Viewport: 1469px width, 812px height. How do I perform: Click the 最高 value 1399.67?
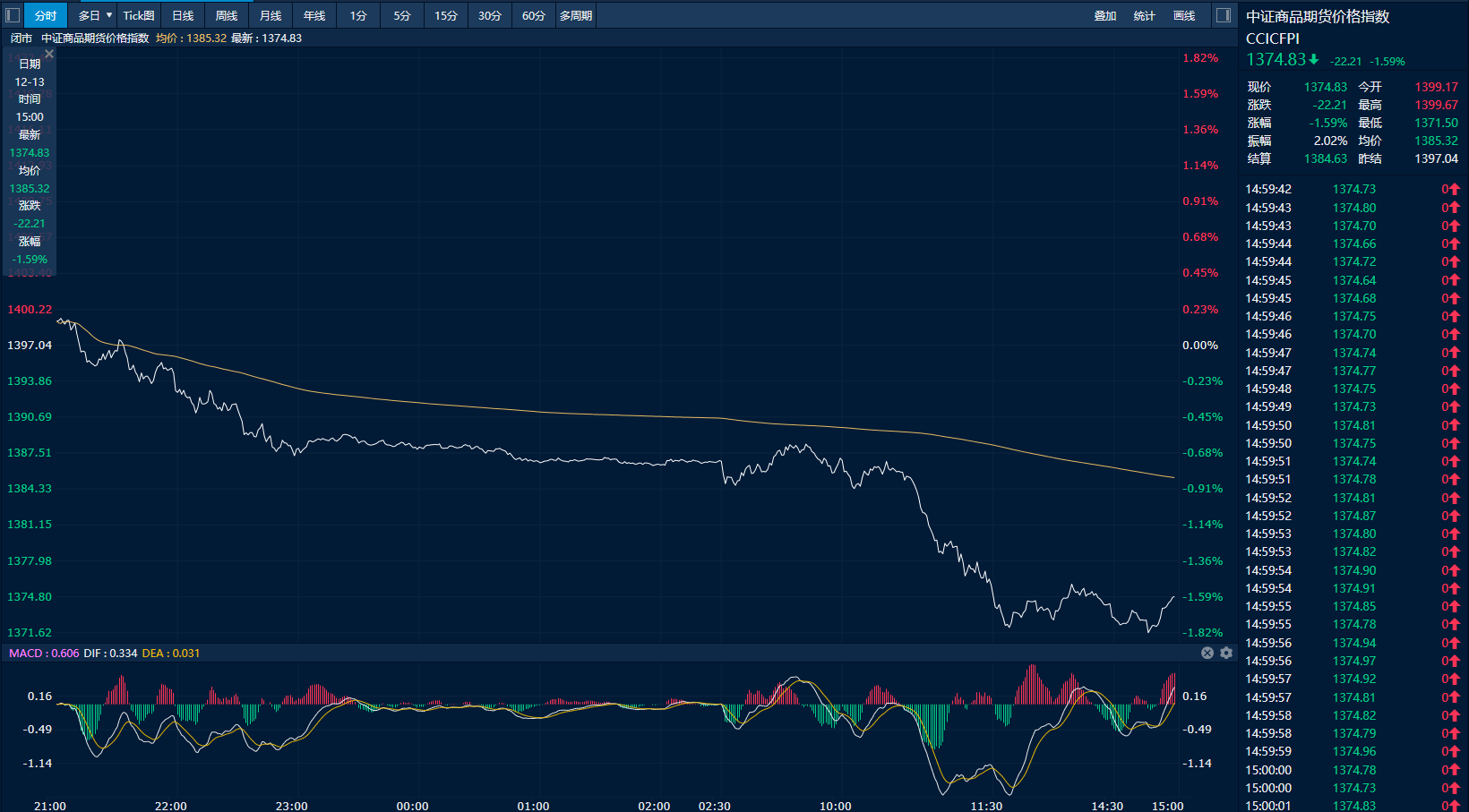coord(1437,105)
